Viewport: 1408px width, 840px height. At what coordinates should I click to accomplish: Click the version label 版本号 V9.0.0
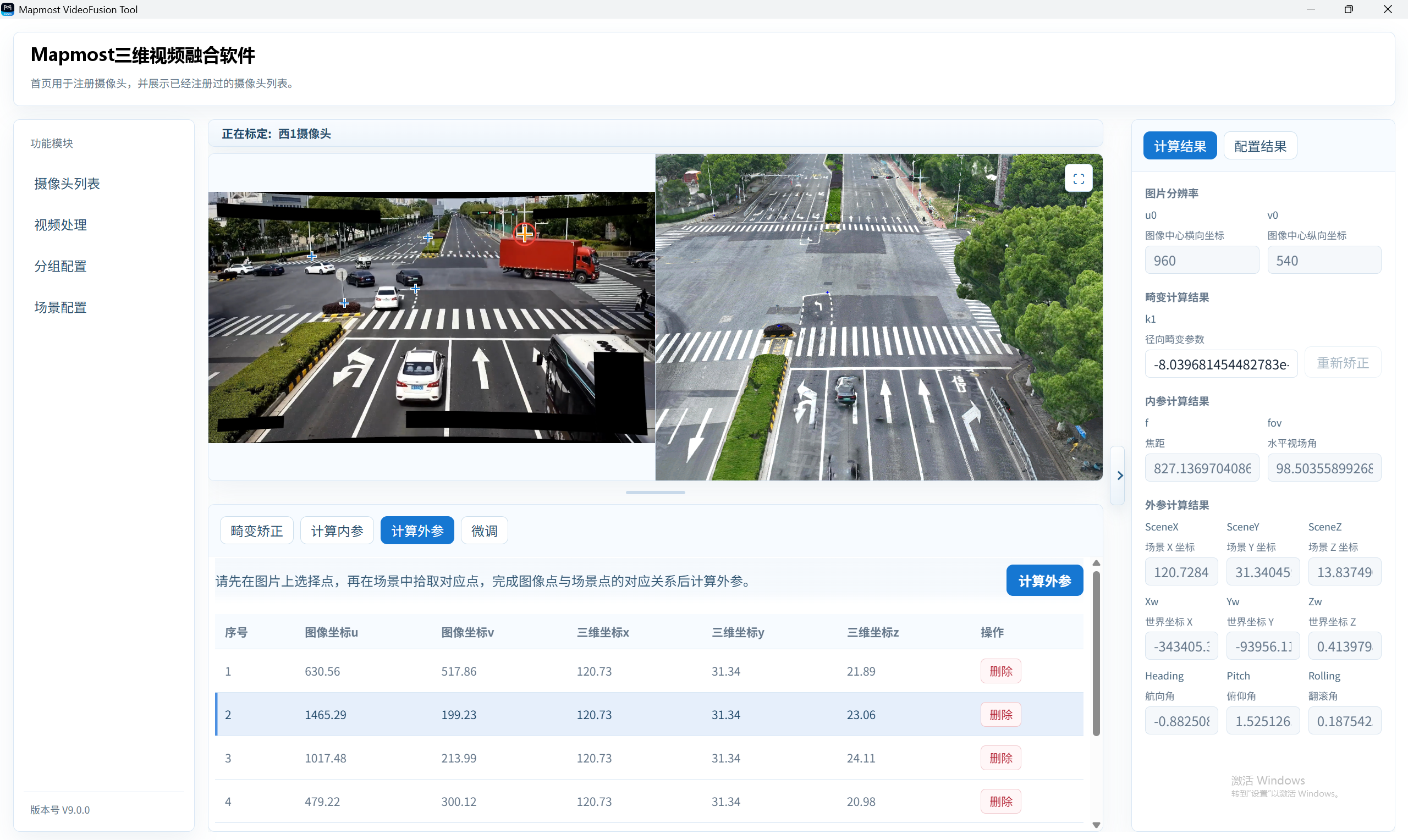pos(60,810)
